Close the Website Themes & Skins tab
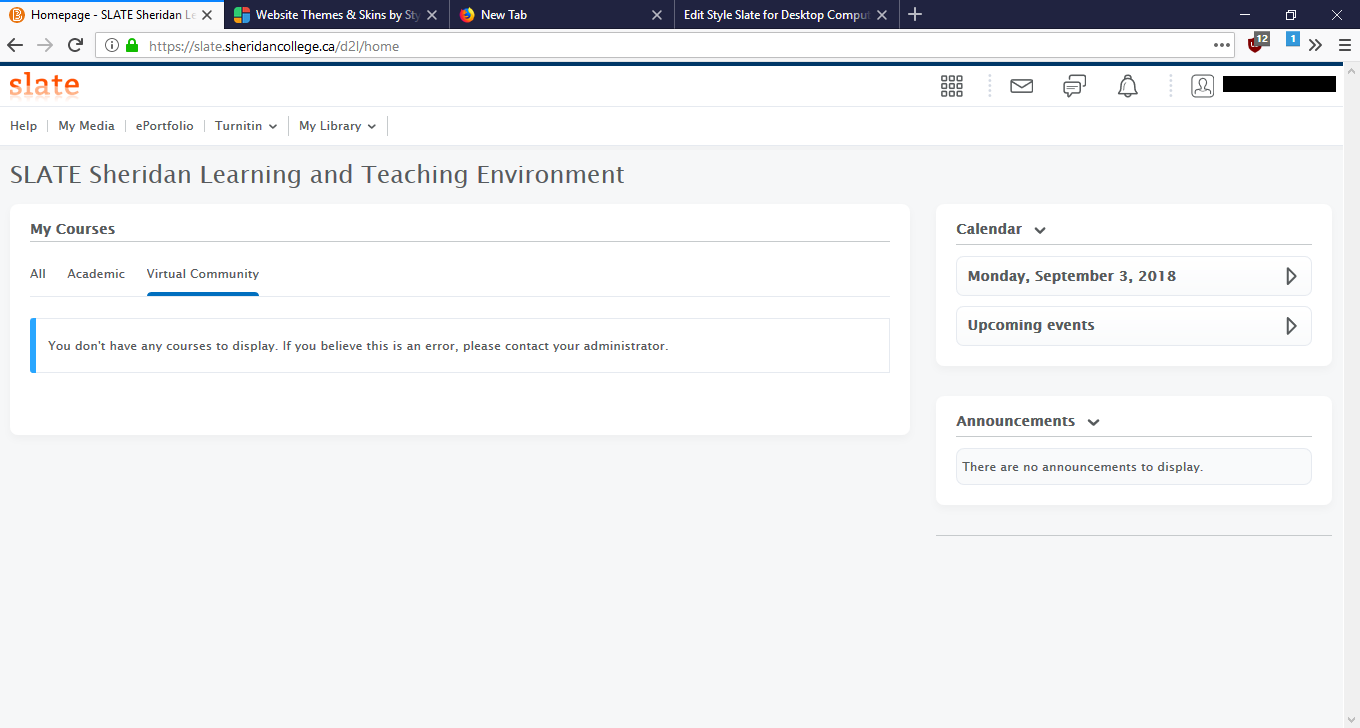 (432, 15)
